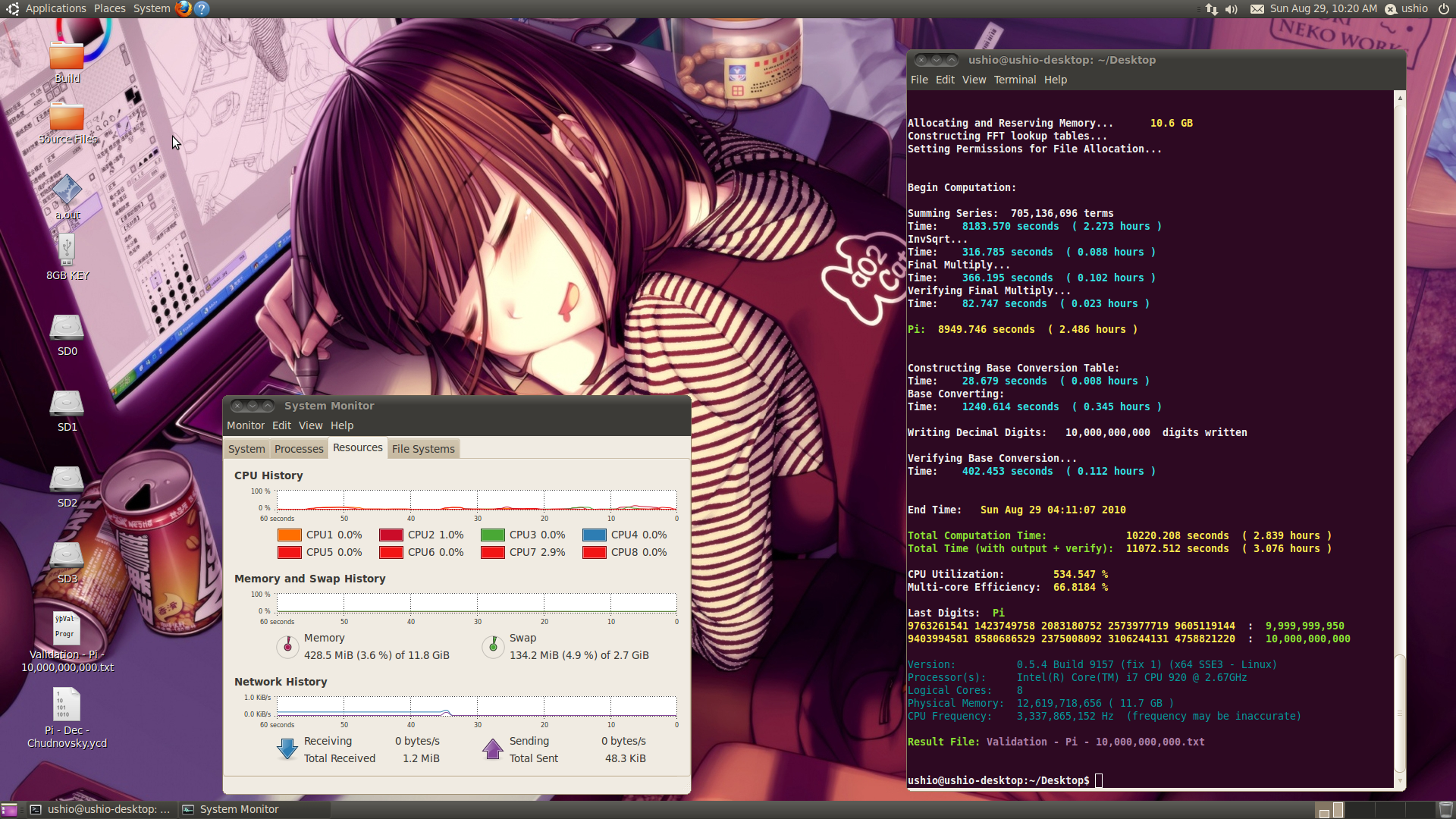Click System Monitor taskbar button
Image resolution: width=1456 pixels, height=819 pixels.
click(239, 809)
